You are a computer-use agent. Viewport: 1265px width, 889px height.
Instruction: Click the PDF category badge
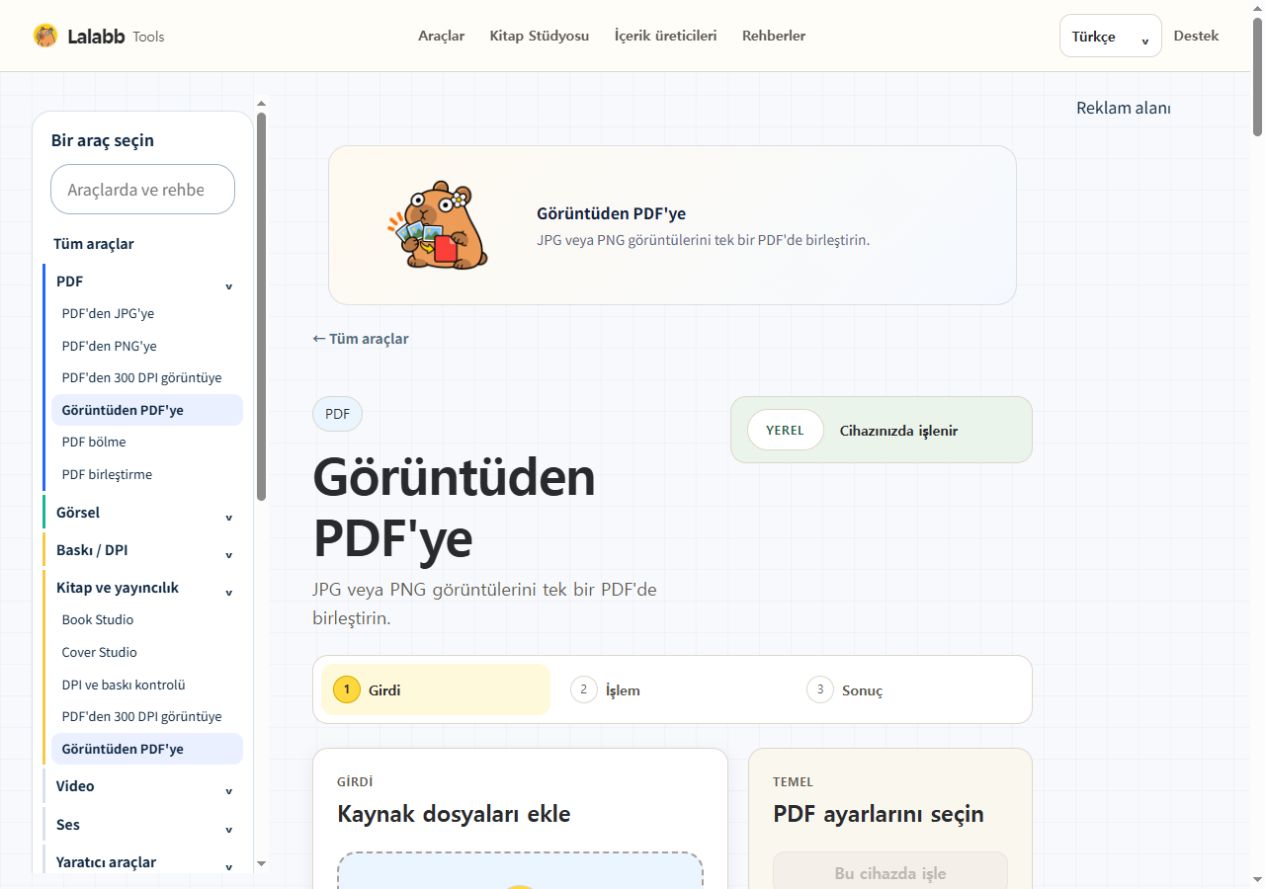click(337, 414)
